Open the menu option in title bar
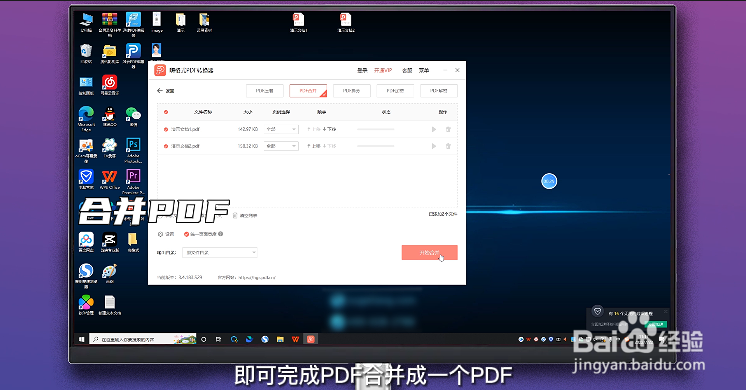 point(424,70)
